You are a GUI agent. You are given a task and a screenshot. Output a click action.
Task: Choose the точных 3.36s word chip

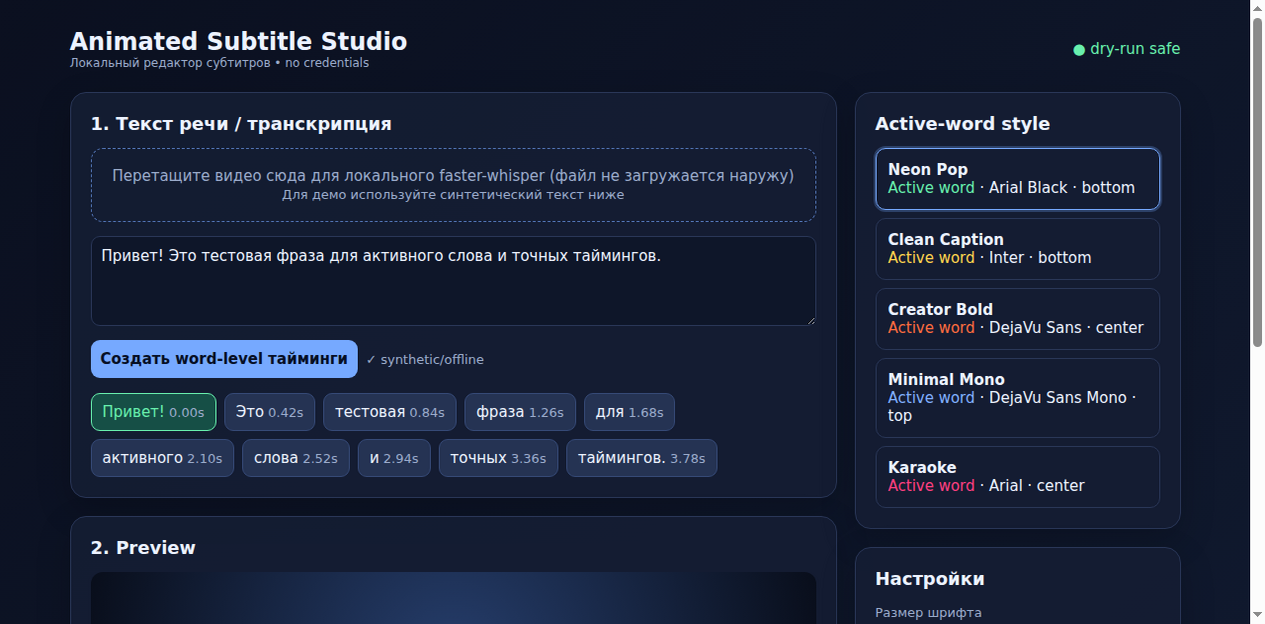tap(498, 458)
